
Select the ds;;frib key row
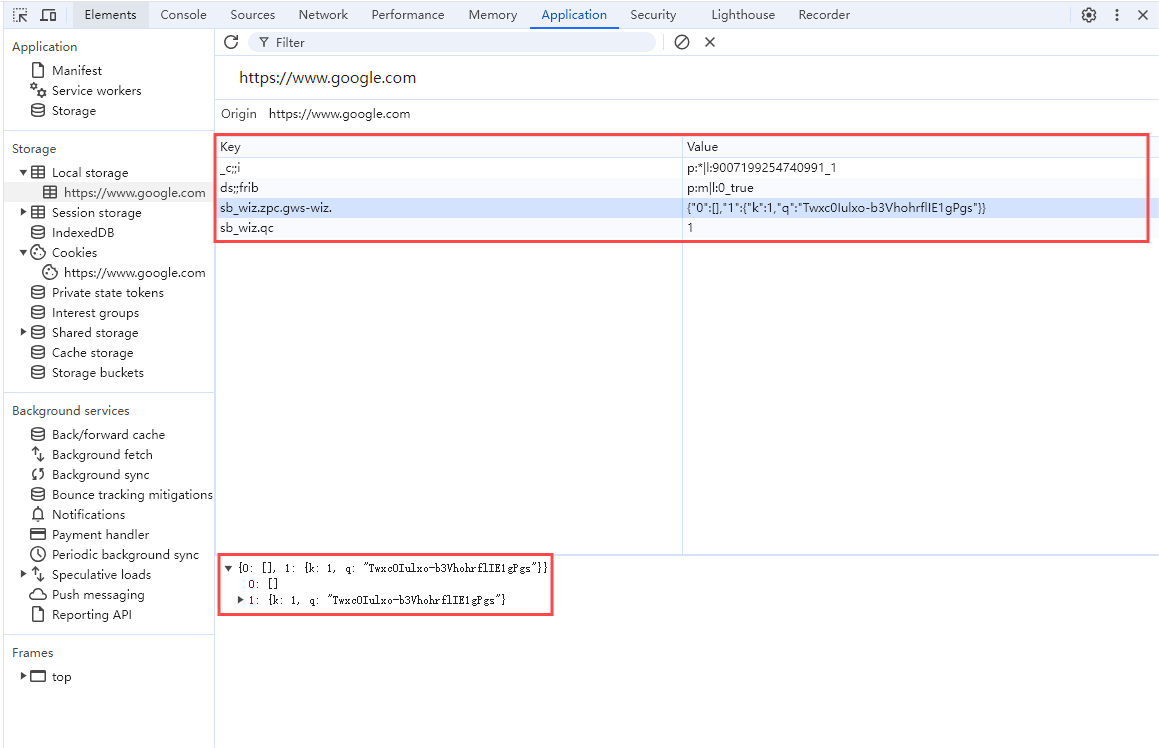[449, 188]
